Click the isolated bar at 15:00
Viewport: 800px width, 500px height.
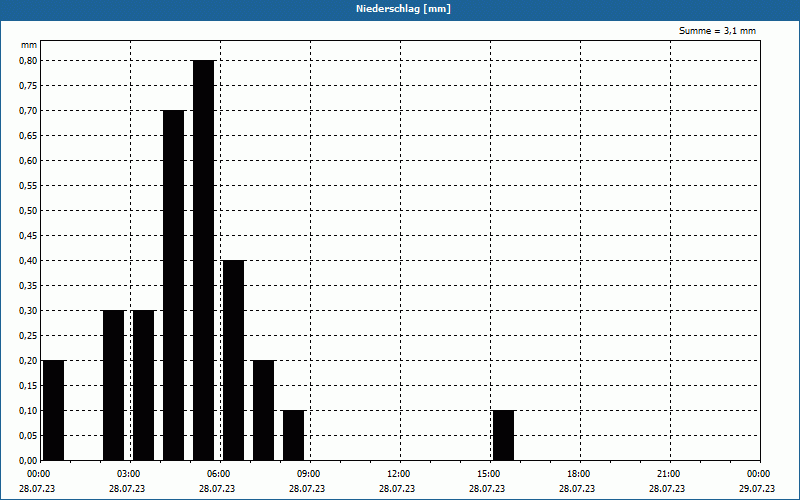click(x=504, y=435)
